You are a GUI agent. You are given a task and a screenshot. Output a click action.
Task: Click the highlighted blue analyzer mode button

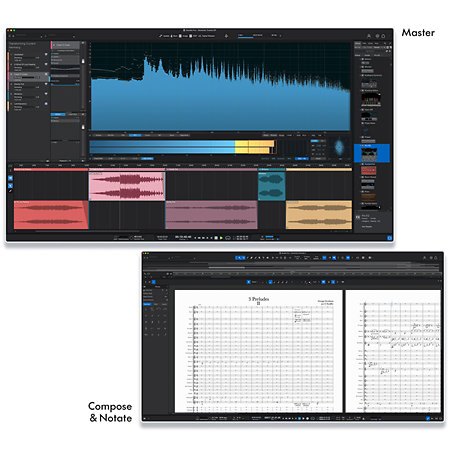[135, 135]
